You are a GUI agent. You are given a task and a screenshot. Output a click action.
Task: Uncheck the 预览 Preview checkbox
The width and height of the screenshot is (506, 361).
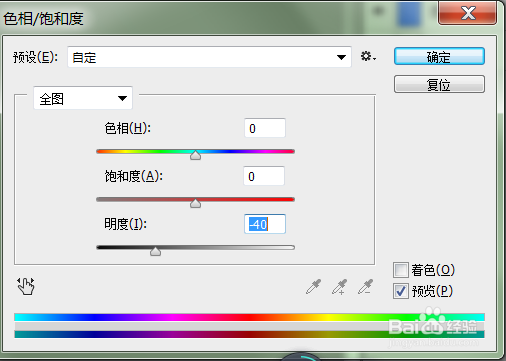point(400,291)
